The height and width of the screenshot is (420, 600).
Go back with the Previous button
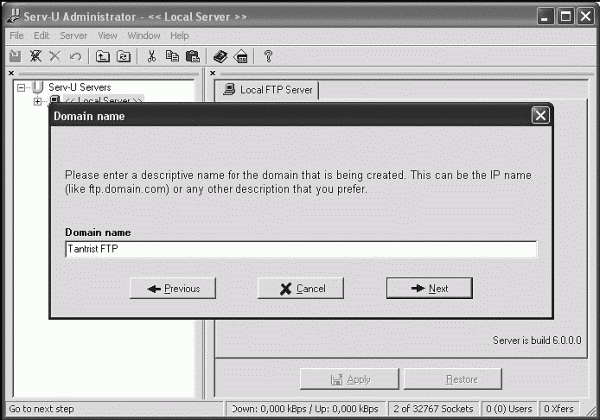click(x=173, y=288)
